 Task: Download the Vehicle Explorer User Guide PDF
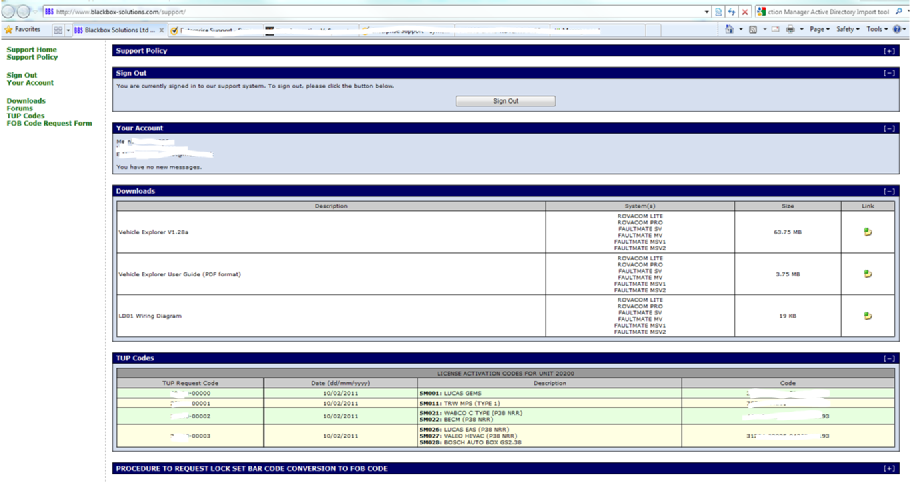867,274
